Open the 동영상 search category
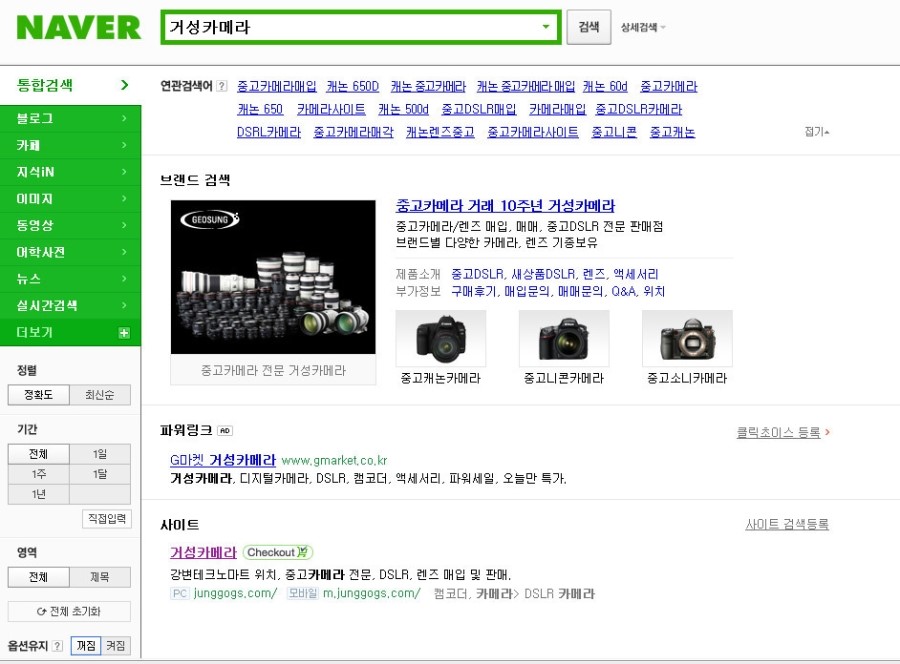The height and width of the screenshot is (664, 900). pos(71,225)
